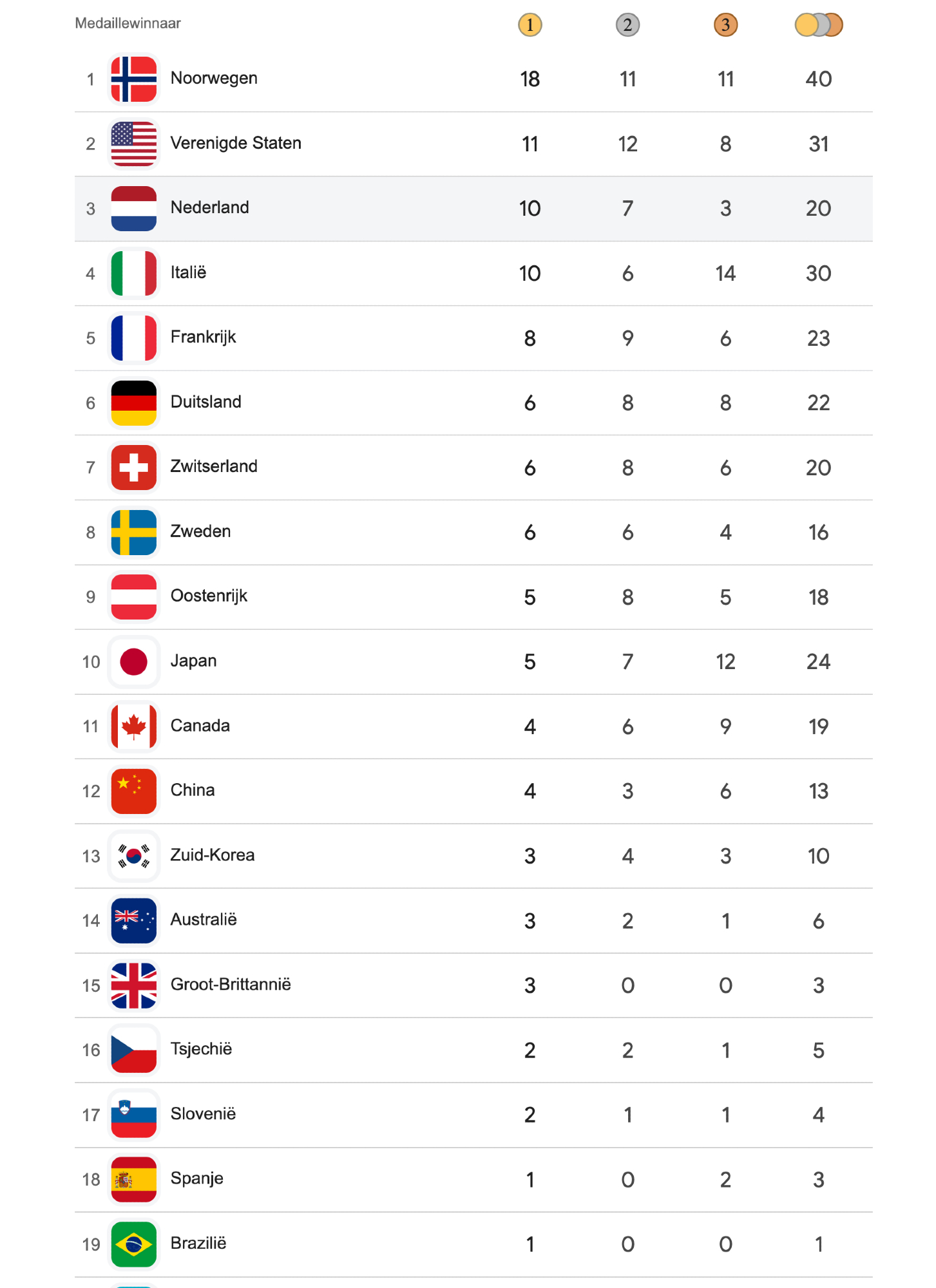This screenshot has width=936, height=1288.
Task: Click the Netherlands flag icon
Action: pos(133,209)
